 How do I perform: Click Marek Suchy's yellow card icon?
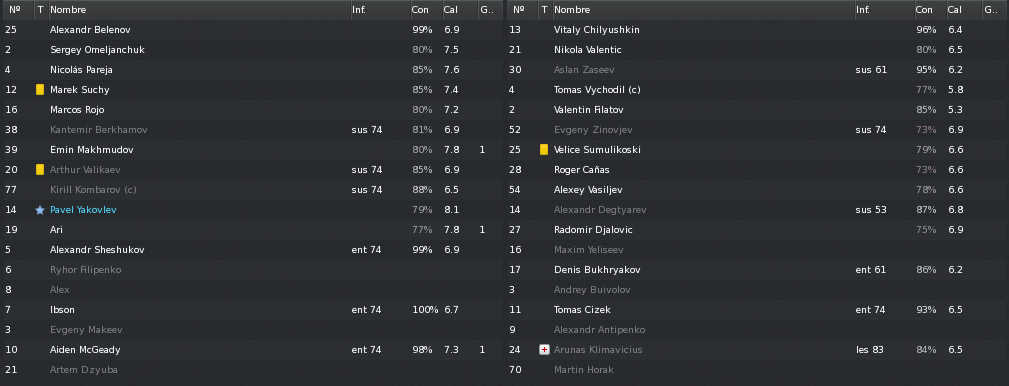(x=40, y=89)
